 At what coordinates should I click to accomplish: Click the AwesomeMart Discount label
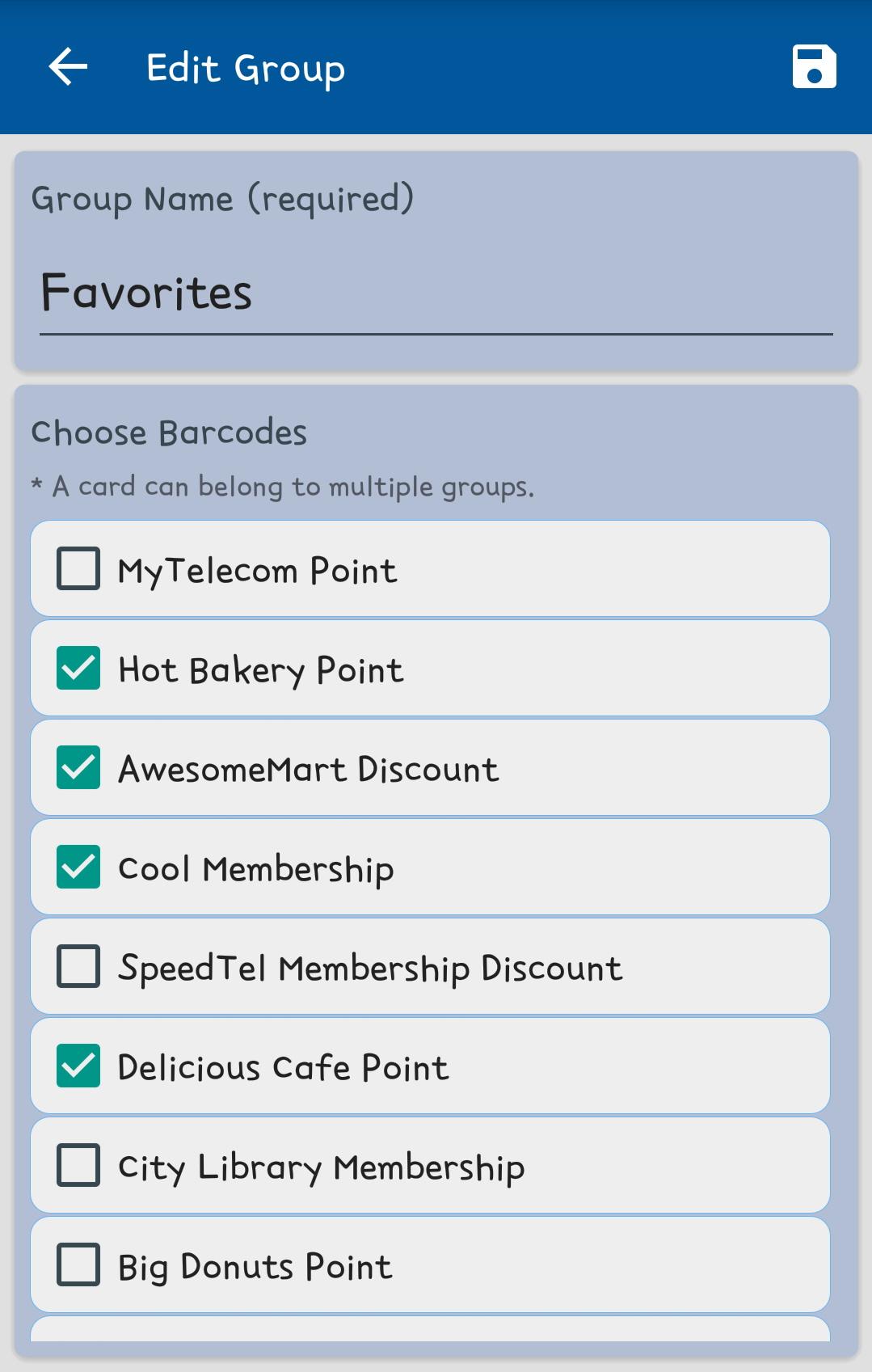click(308, 770)
